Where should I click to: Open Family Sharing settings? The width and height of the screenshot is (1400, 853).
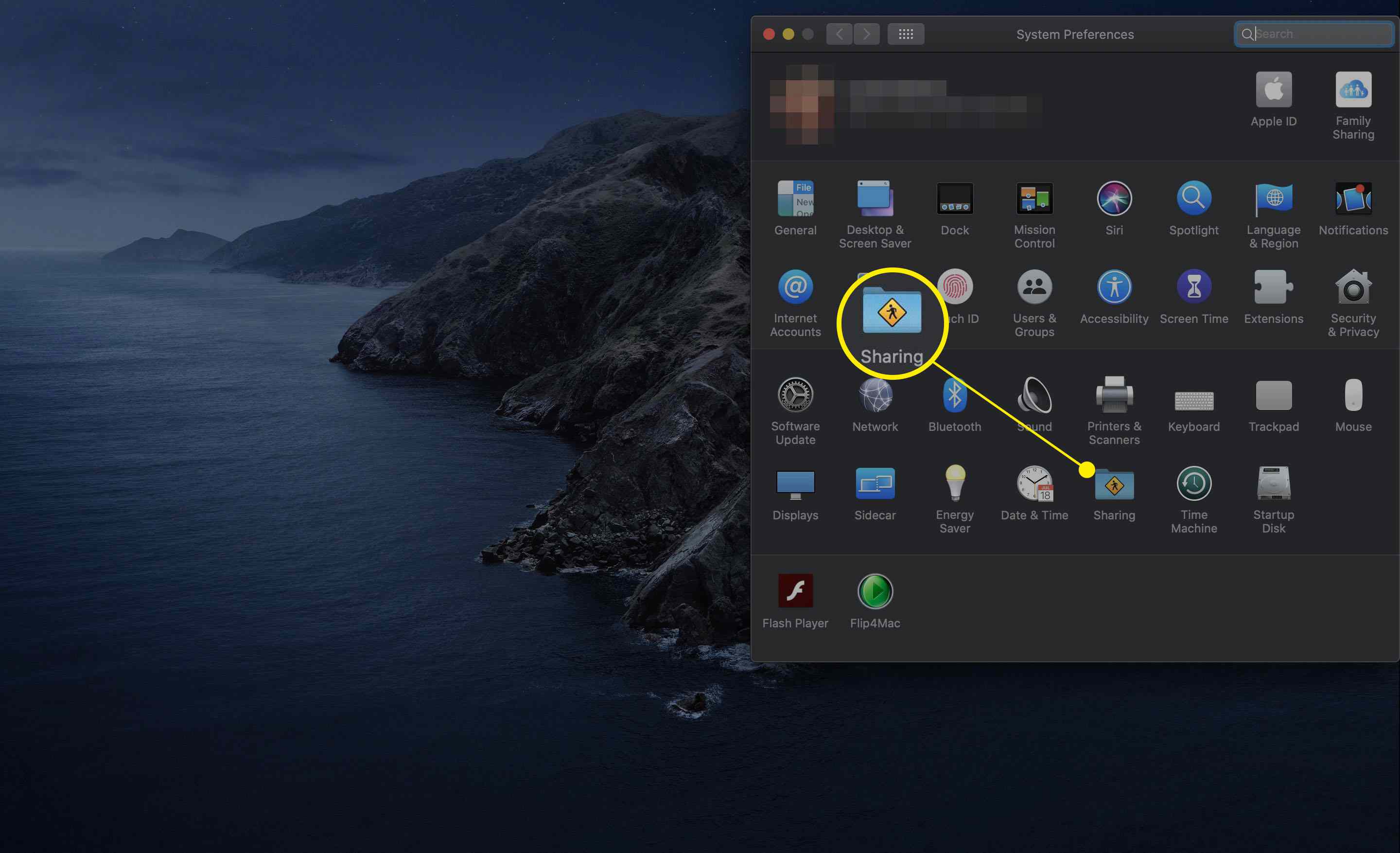[x=1353, y=90]
